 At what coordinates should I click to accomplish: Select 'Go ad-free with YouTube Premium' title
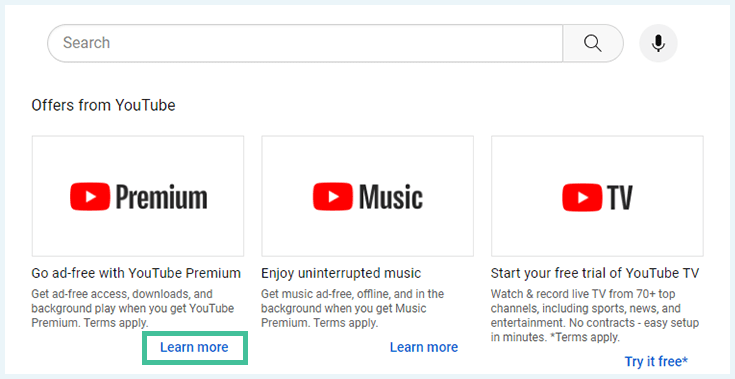click(x=136, y=273)
